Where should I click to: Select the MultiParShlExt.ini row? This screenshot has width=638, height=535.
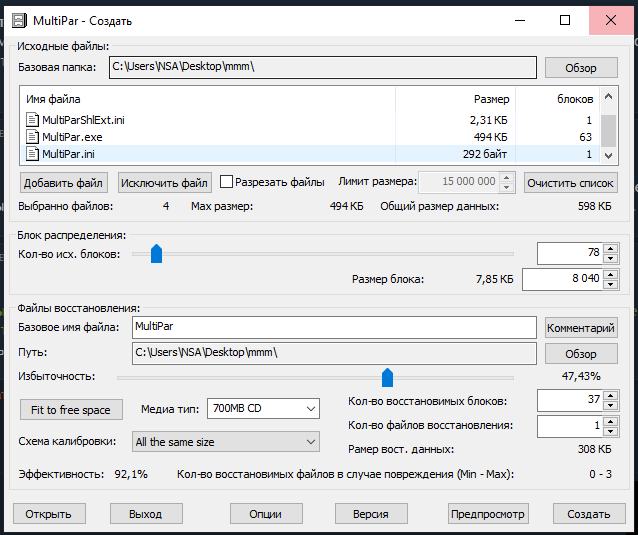click(x=309, y=120)
